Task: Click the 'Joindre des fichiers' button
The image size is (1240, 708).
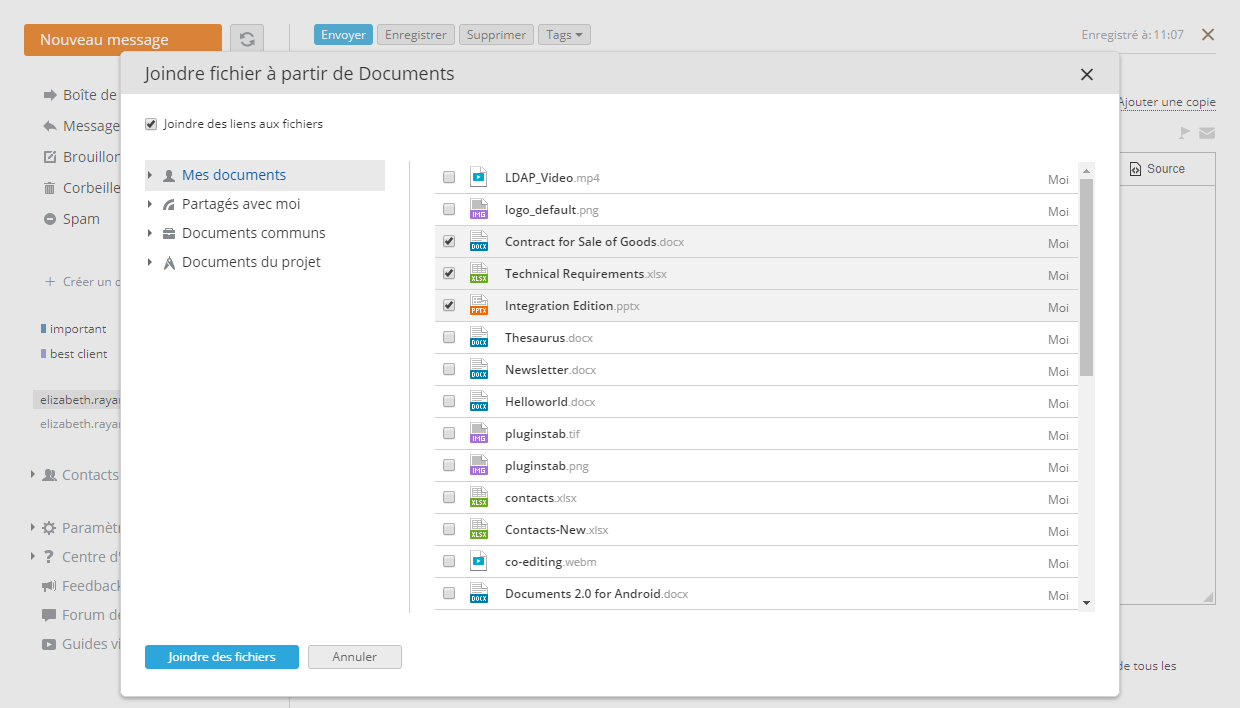Action: 221,657
